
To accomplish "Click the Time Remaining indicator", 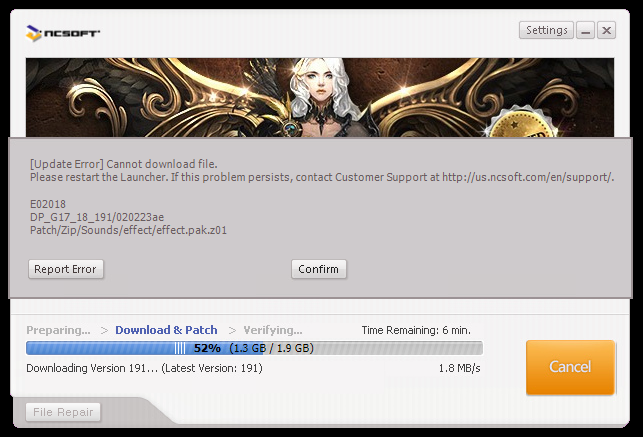I will click(415, 330).
